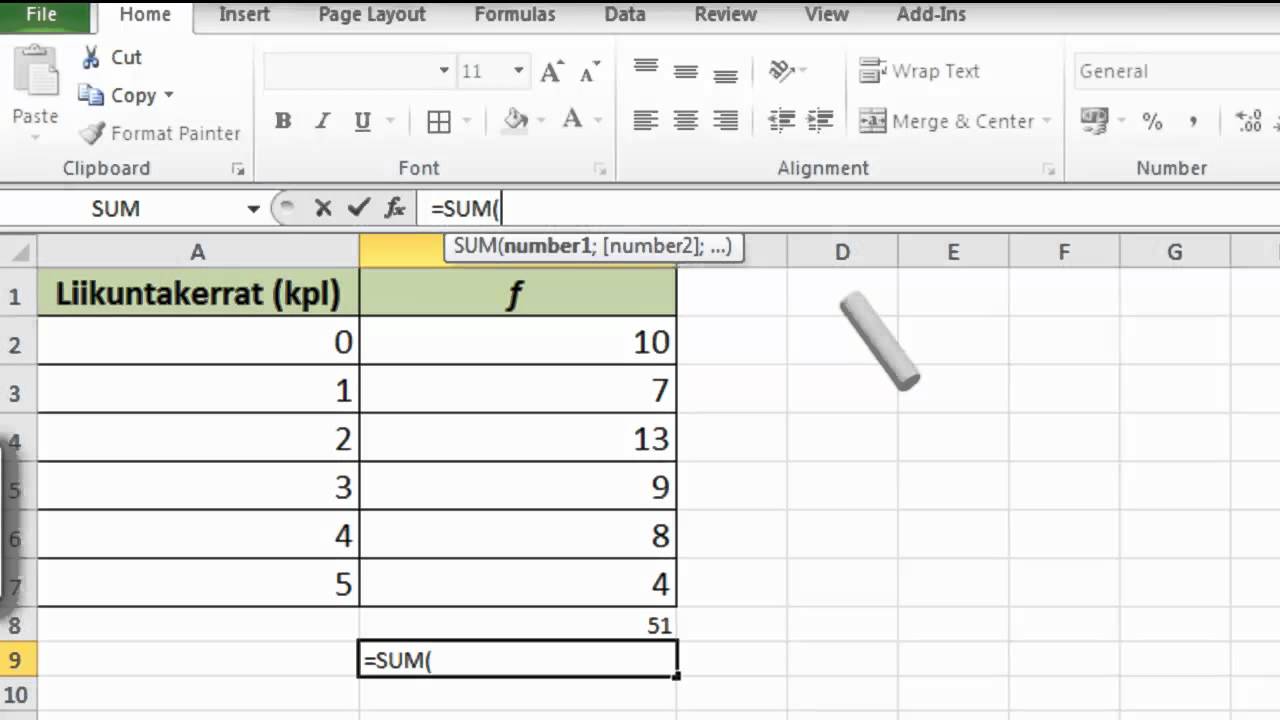Click the Font Color A icon
Viewport: 1280px width, 720px height.
tap(572, 121)
